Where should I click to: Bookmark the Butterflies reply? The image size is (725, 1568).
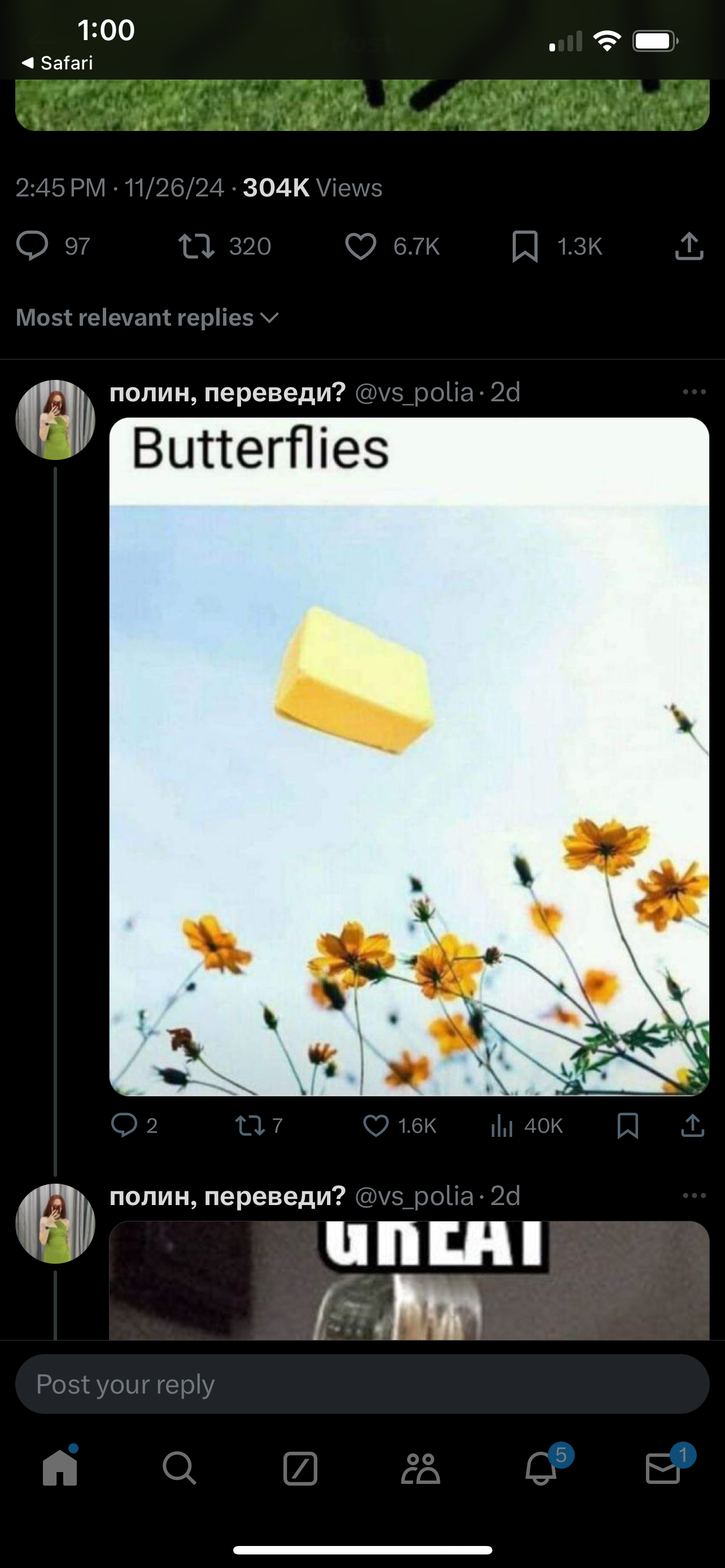pos(628,1125)
